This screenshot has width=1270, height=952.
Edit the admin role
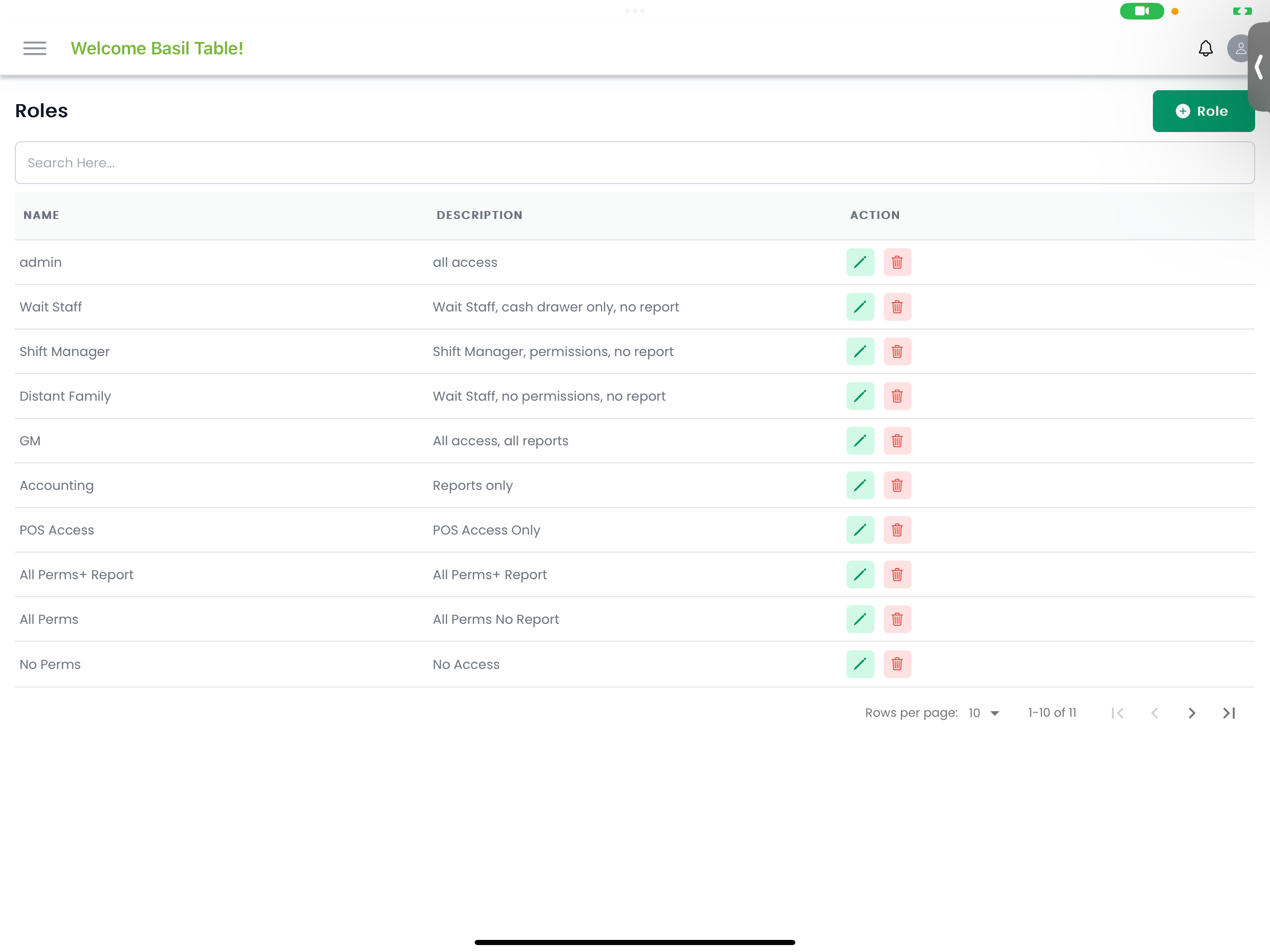[x=860, y=262]
